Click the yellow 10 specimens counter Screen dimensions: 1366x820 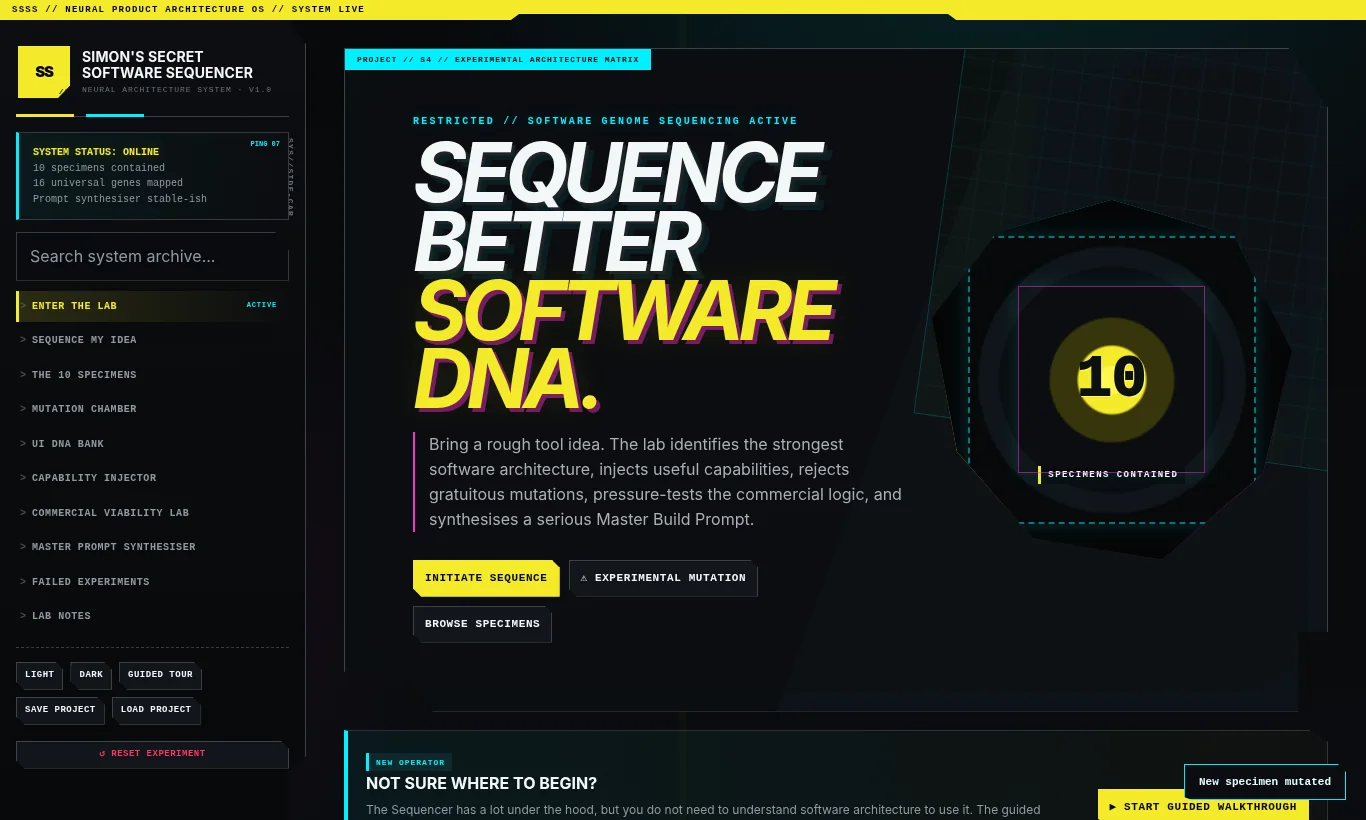1111,380
